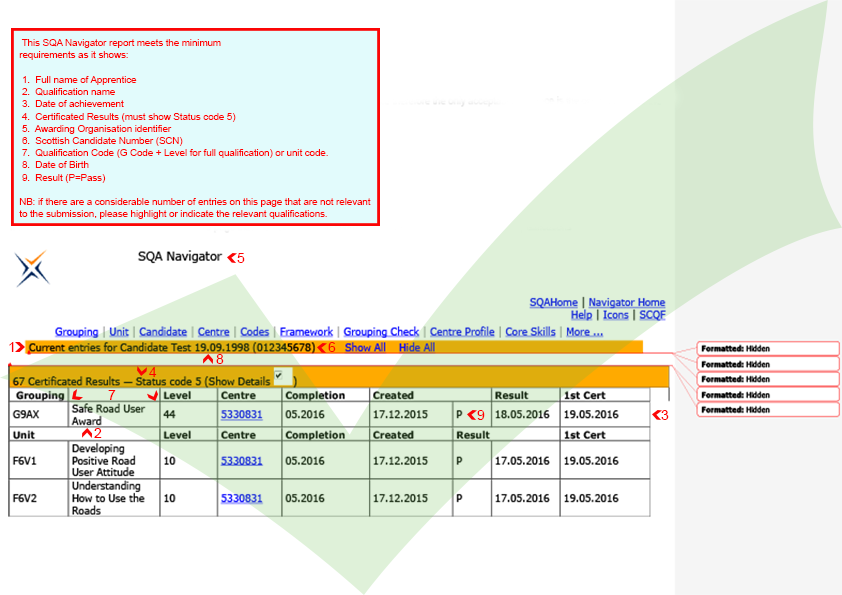Image resolution: width=842 pixels, height=595 pixels.
Task: Select Developing Positive Road User Attitude cell
Action: click(114, 461)
